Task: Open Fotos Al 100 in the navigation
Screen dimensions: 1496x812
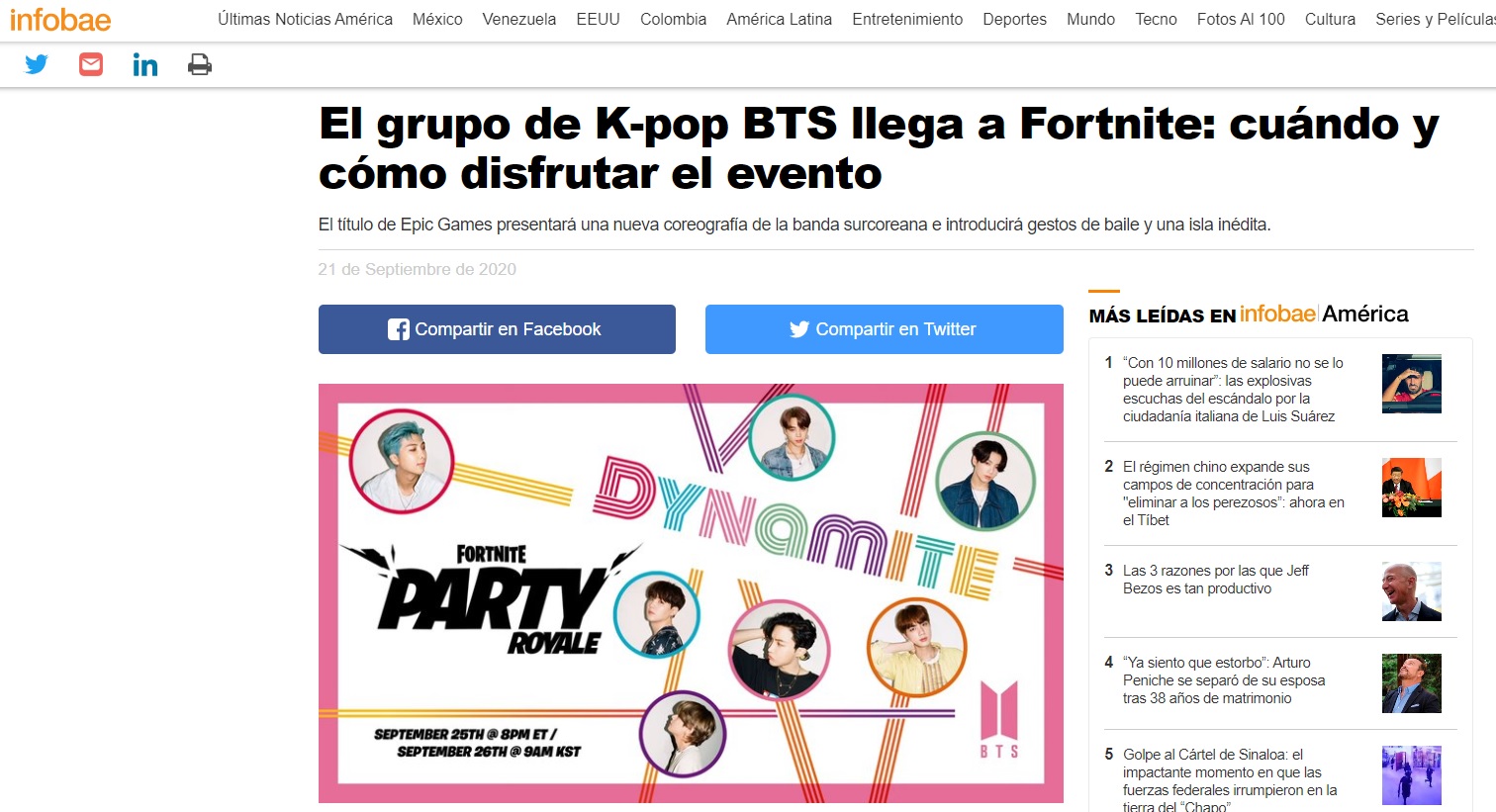Action: (x=1241, y=19)
